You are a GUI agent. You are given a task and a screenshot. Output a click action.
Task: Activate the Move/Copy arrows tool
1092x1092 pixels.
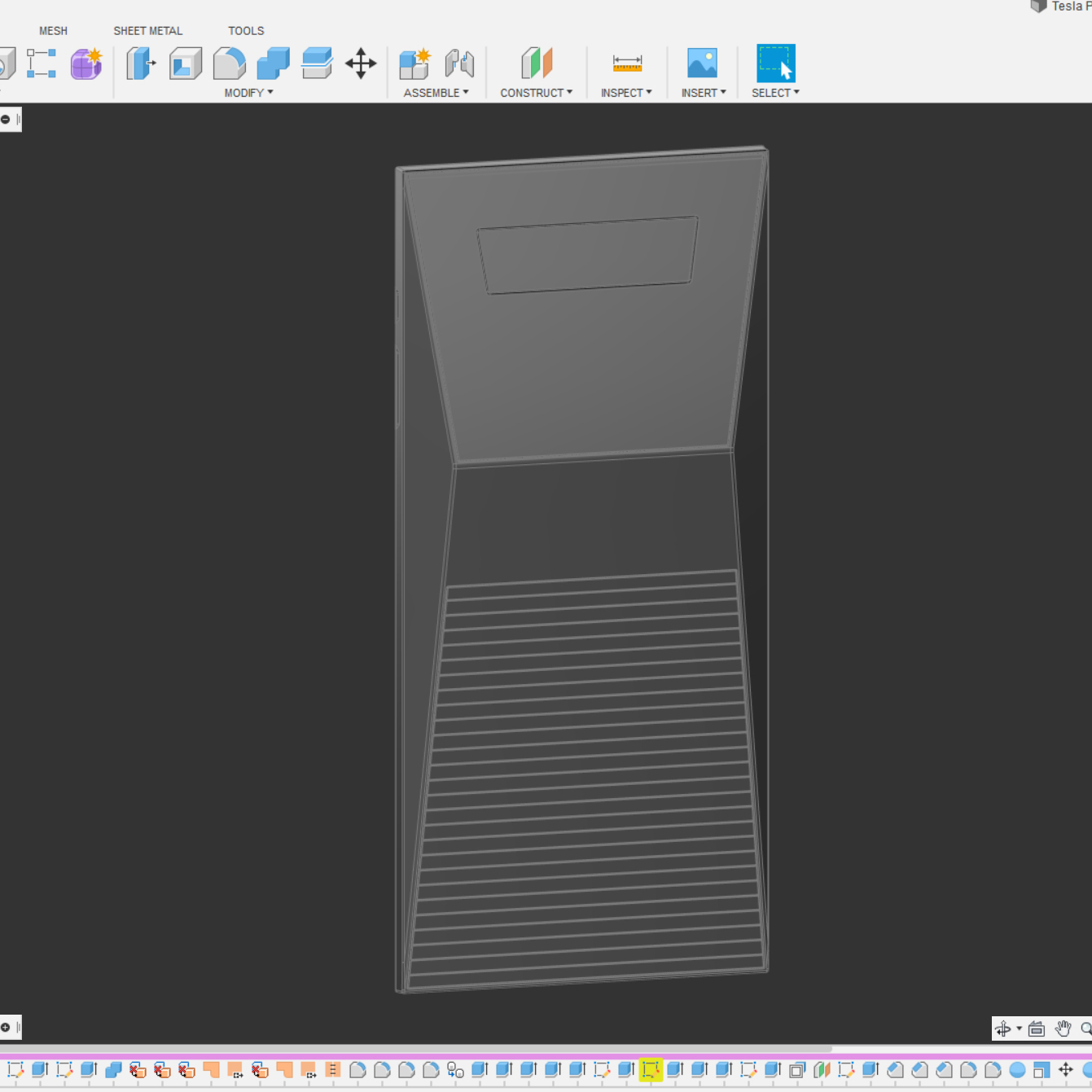coord(361,64)
